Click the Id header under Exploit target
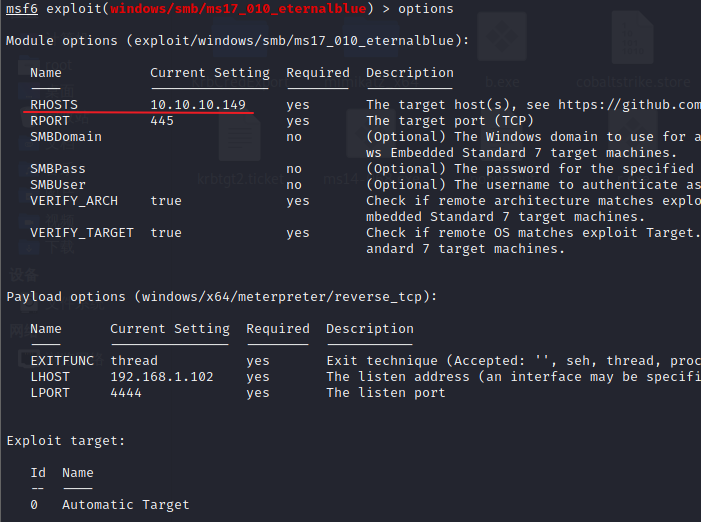Screen dimensions: 701x522 click(38, 473)
